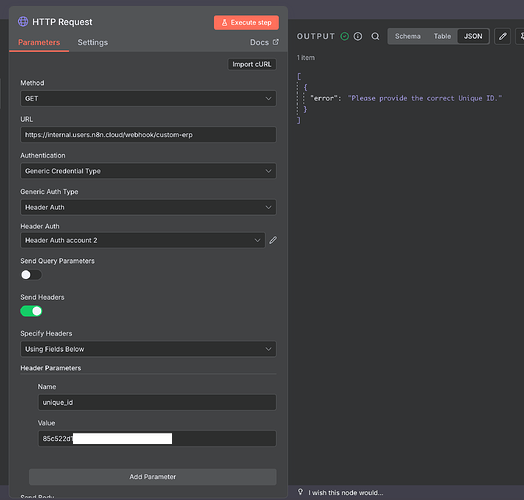Run the Execute step button
Image resolution: width=524 pixels, height=500 pixels.
(x=246, y=22)
